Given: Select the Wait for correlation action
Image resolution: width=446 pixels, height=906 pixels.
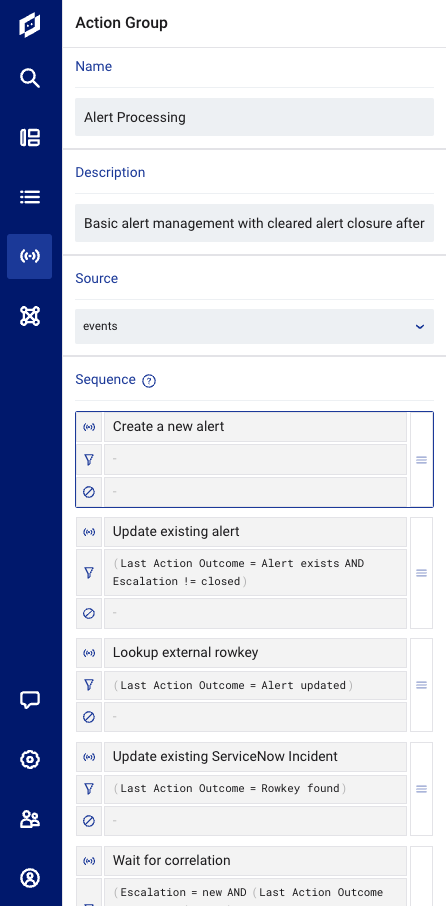Looking at the screenshot, I should click(255, 861).
